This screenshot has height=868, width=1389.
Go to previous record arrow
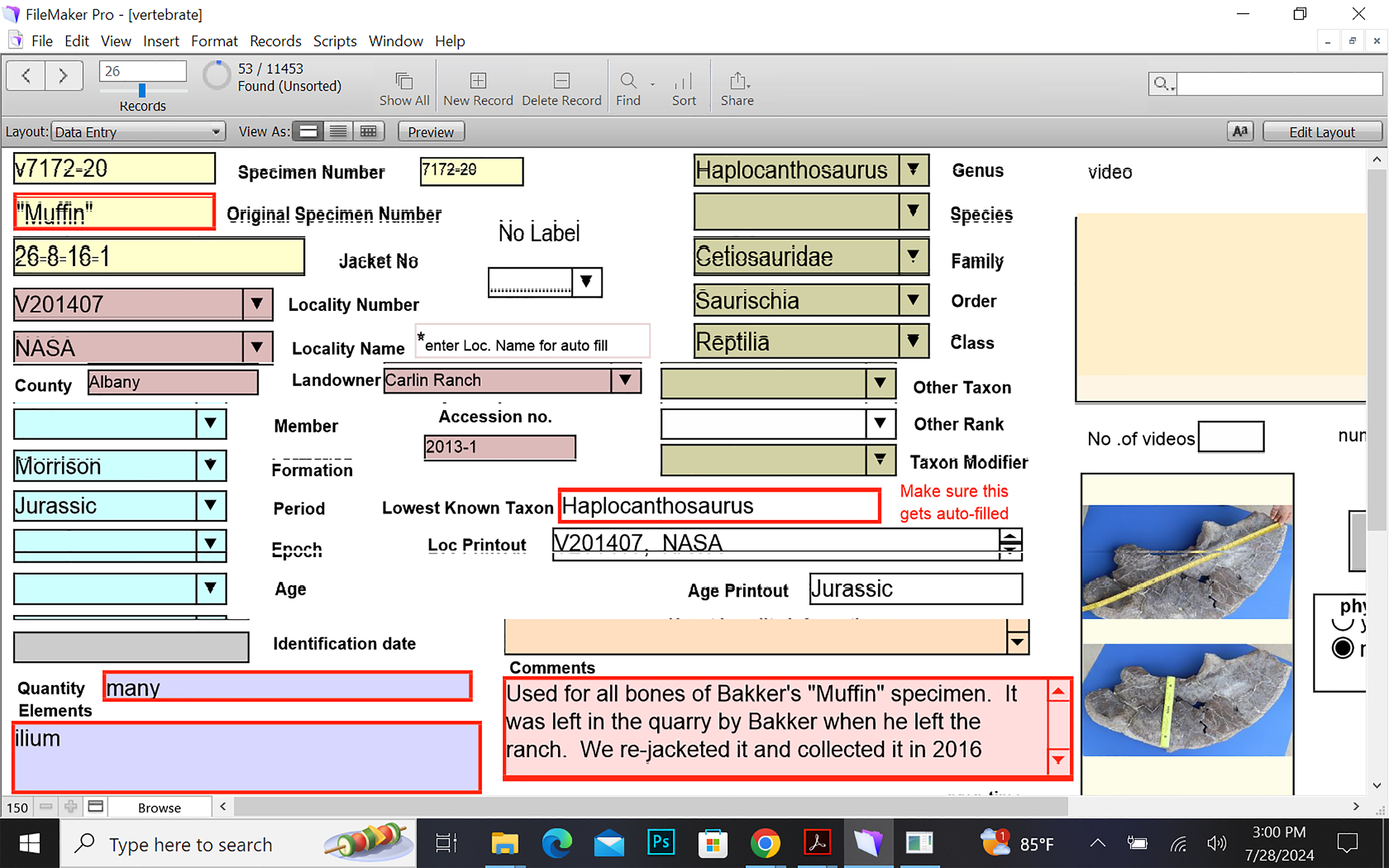tap(26, 75)
